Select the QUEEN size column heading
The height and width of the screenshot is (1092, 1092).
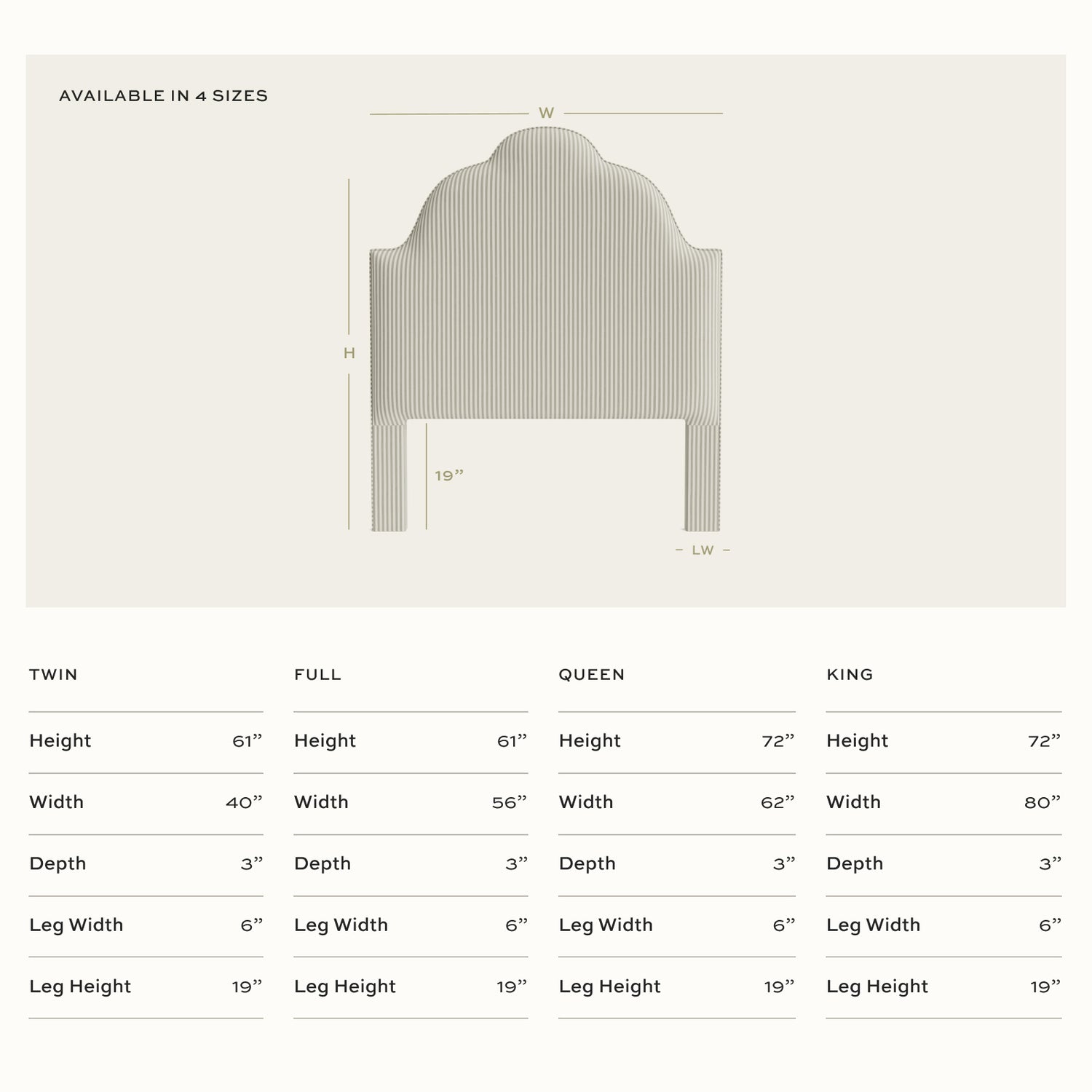(591, 675)
